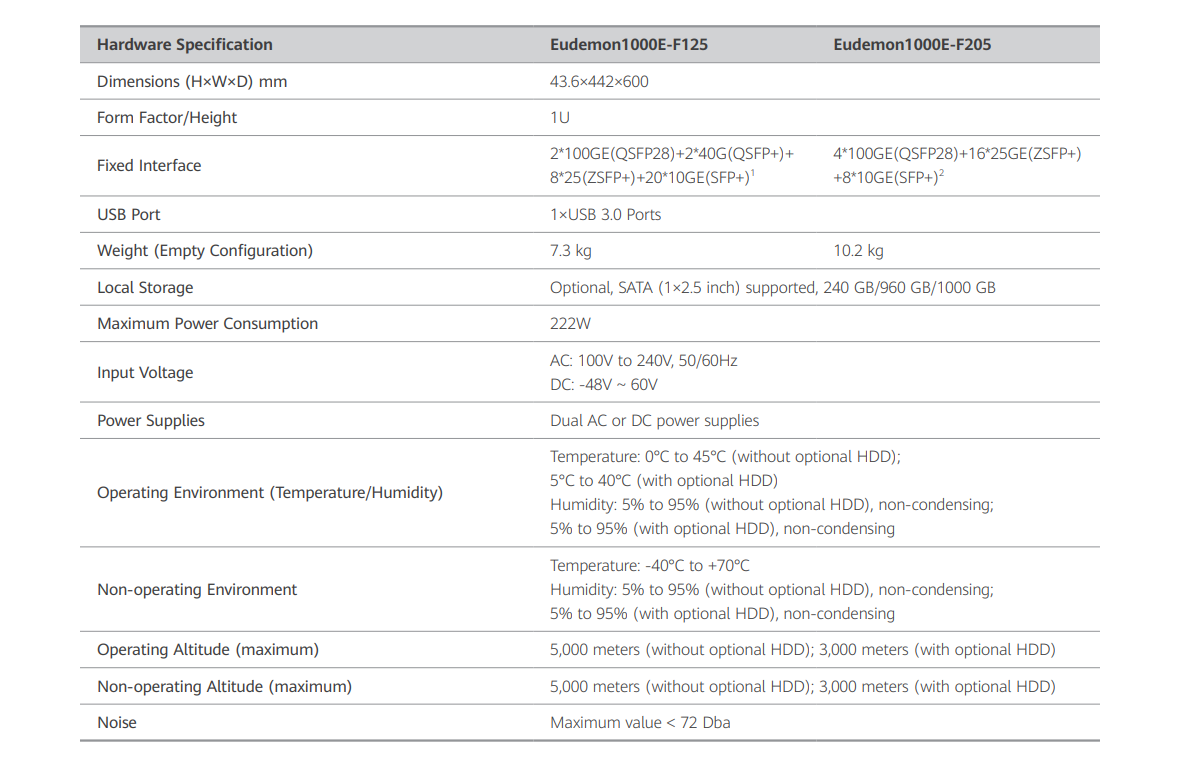Image resolution: width=1185 pixels, height=758 pixels.
Task: Select the DC: -48V ~ 60V text
Action: pos(604,385)
